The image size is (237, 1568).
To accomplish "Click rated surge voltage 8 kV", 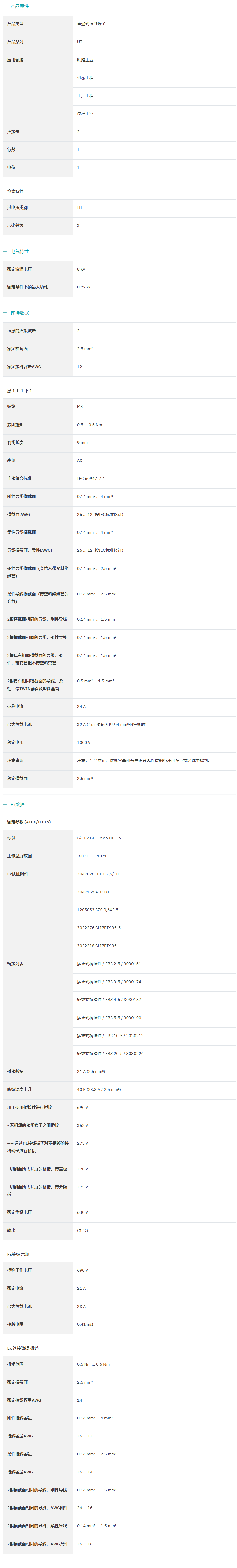I will (81, 269).
